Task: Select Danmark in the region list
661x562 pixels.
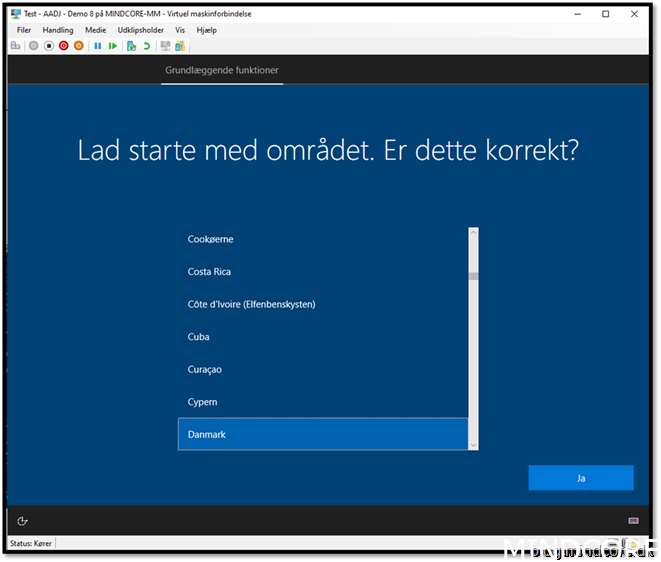Action: point(322,434)
